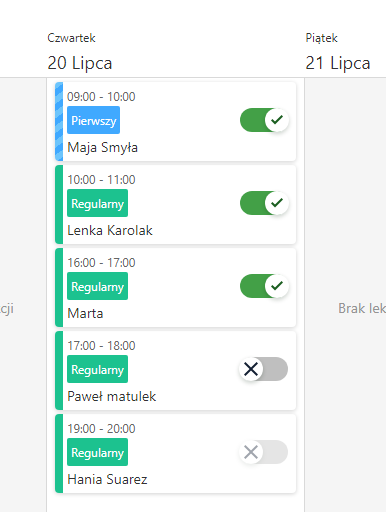Click striped blue bar on Maja's card
This screenshot has height=512, width=386.
tap(59, 122)
